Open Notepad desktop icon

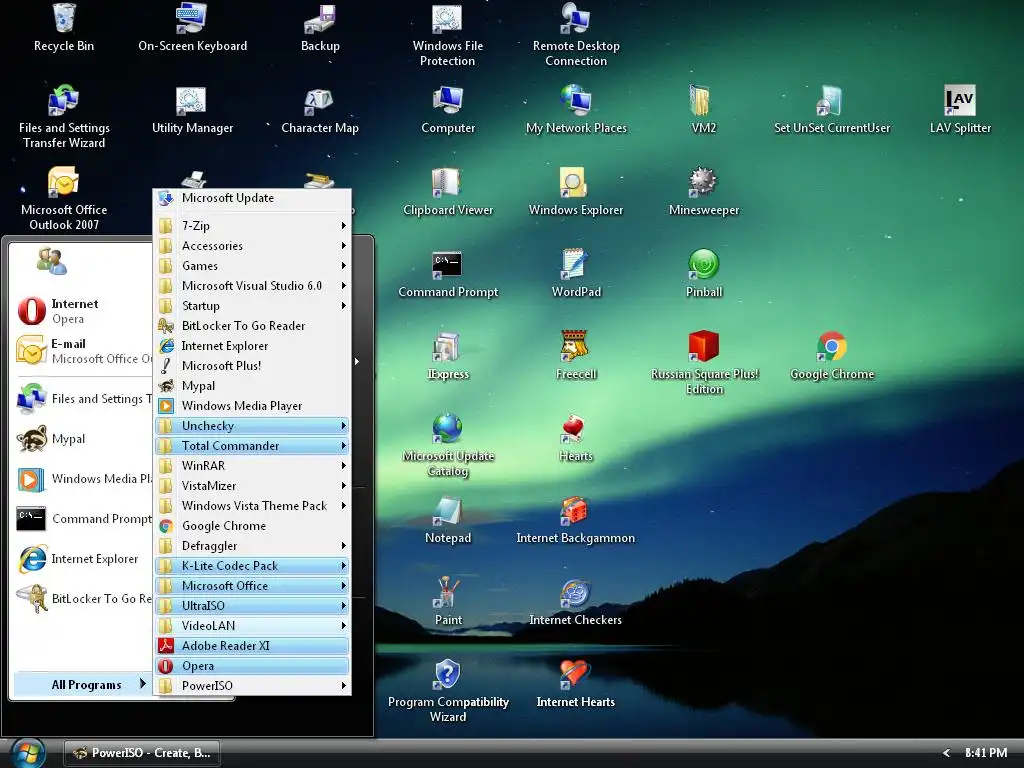pyautogui.click(x=447, y=520)
